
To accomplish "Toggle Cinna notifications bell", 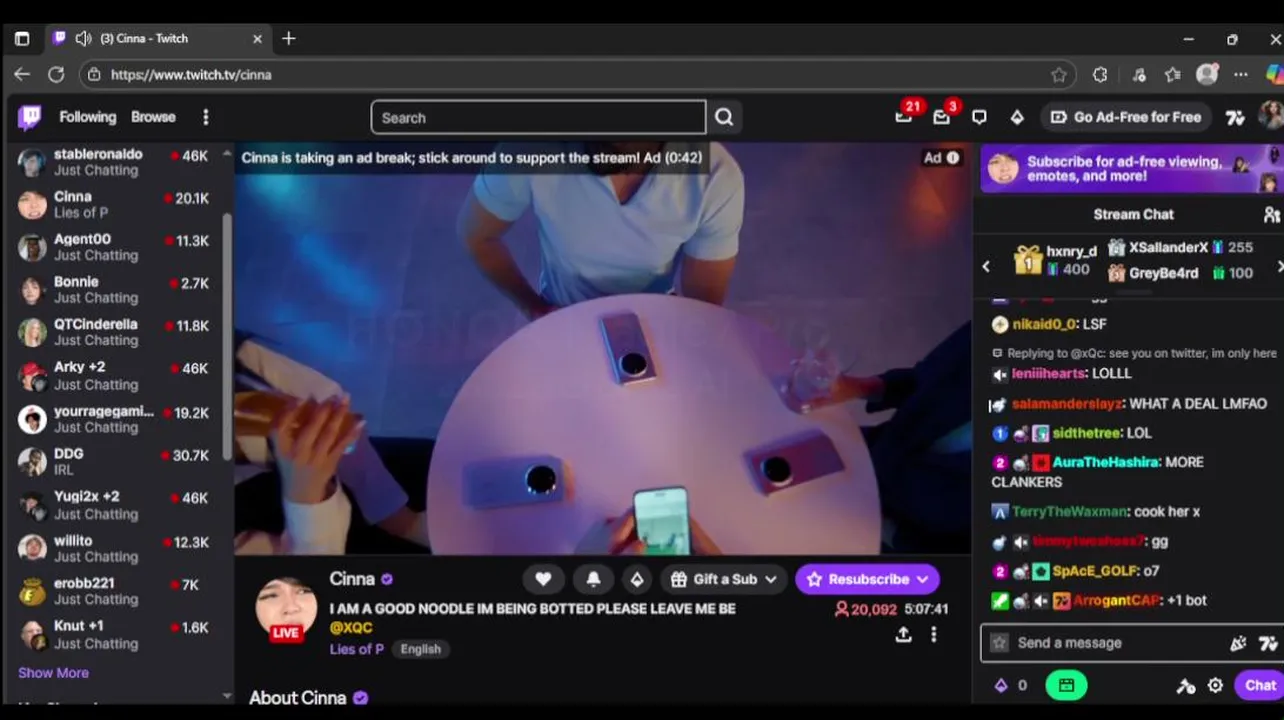I will [x=593, y=579].
